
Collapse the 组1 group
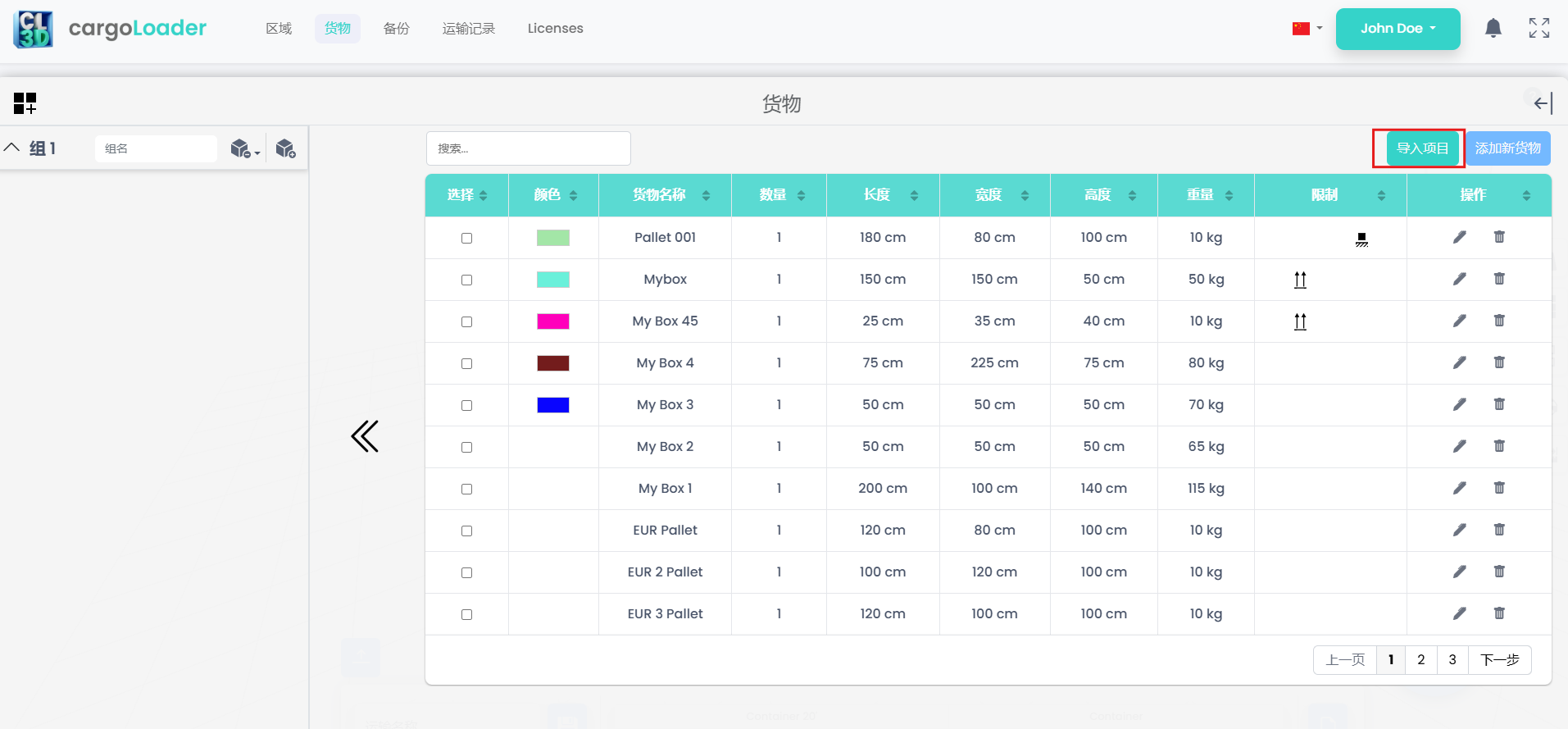click(12, 148)
